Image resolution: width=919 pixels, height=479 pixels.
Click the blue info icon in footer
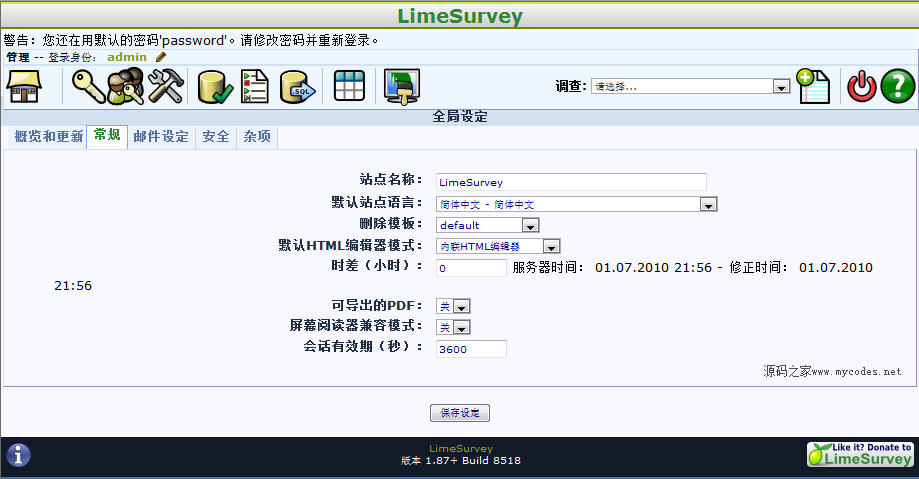(x=18, y=455)
